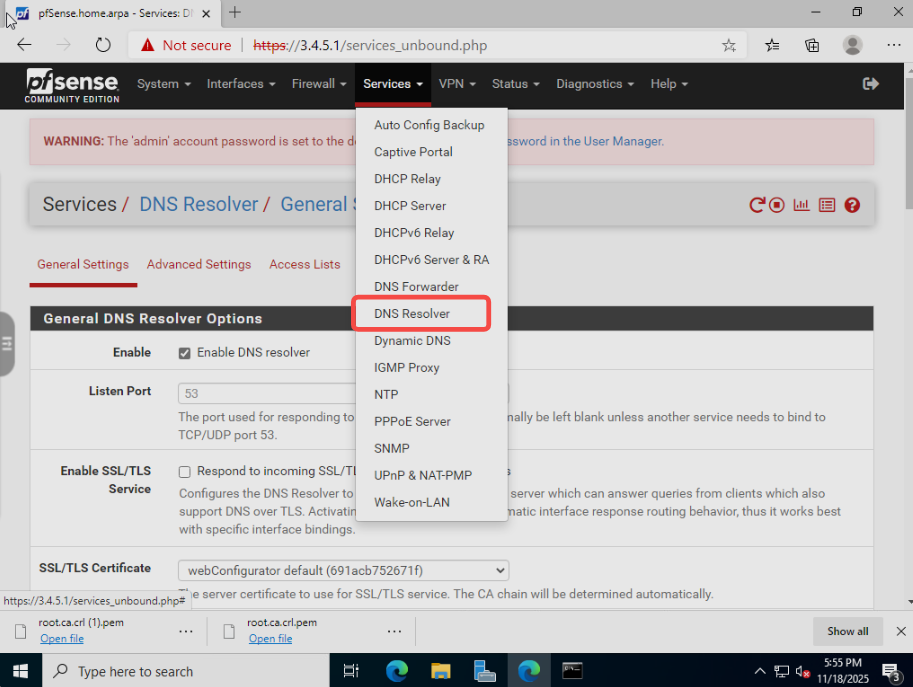This screenshot has height=687, width=913.
Task: Select DHCPv6 Relay menu entry
Action: pyautogui.click(x=431, y=233)
